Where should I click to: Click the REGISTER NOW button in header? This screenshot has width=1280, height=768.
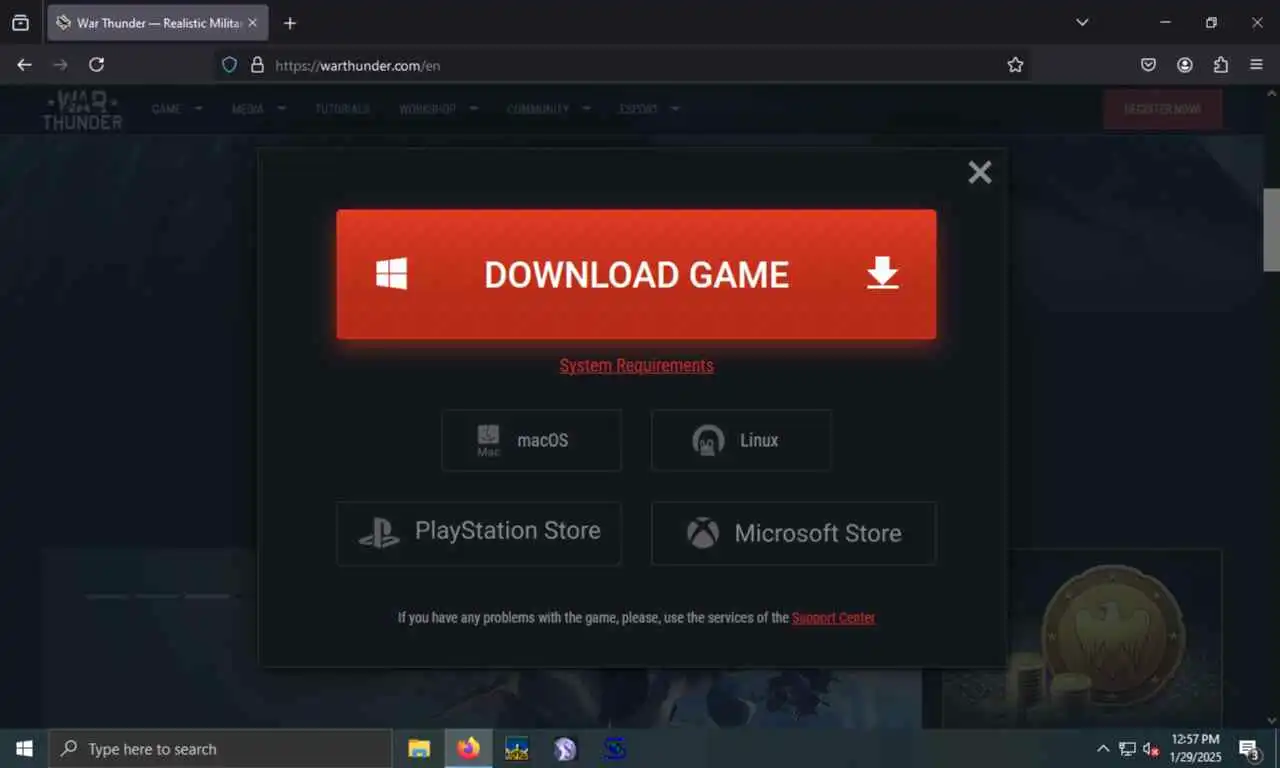coord(1162,109)
